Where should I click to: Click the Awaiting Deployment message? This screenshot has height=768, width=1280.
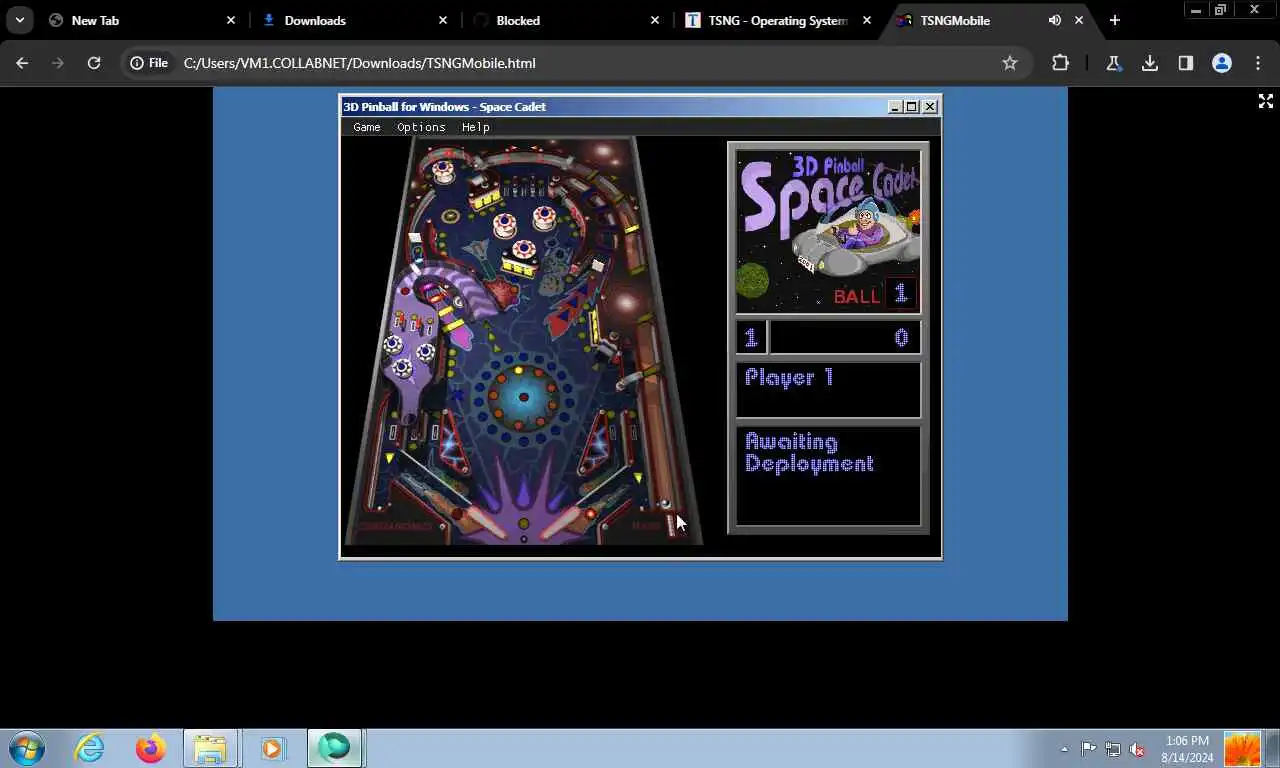coord(809,452)
